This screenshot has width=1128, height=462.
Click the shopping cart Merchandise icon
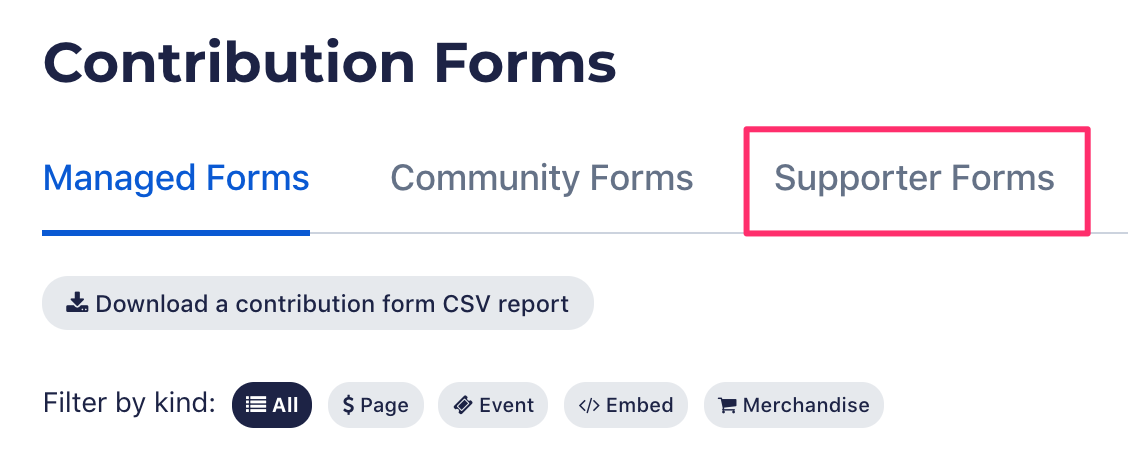(727, 406)
